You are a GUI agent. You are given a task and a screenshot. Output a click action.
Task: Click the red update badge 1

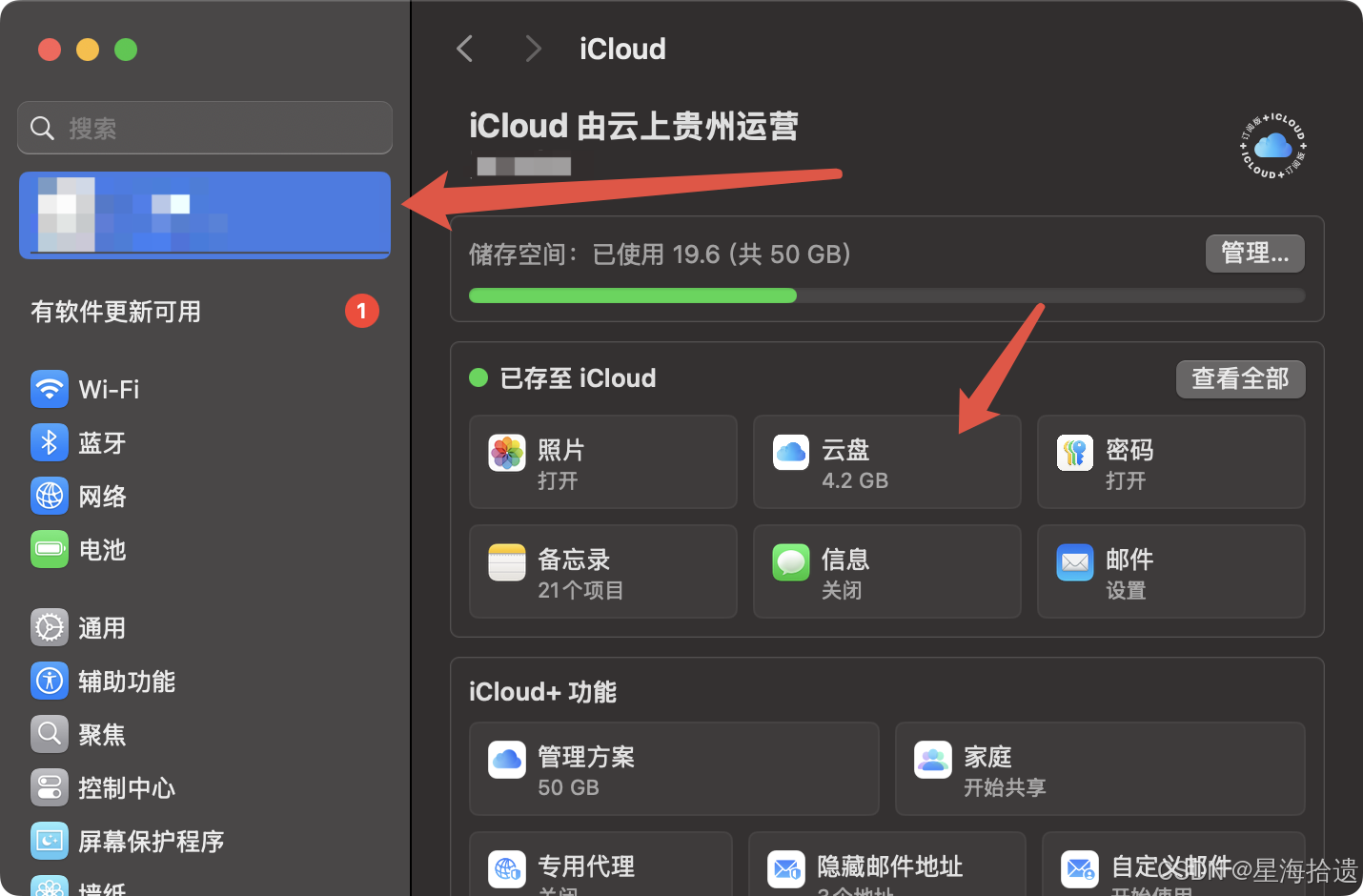click(x=362, y=311)
